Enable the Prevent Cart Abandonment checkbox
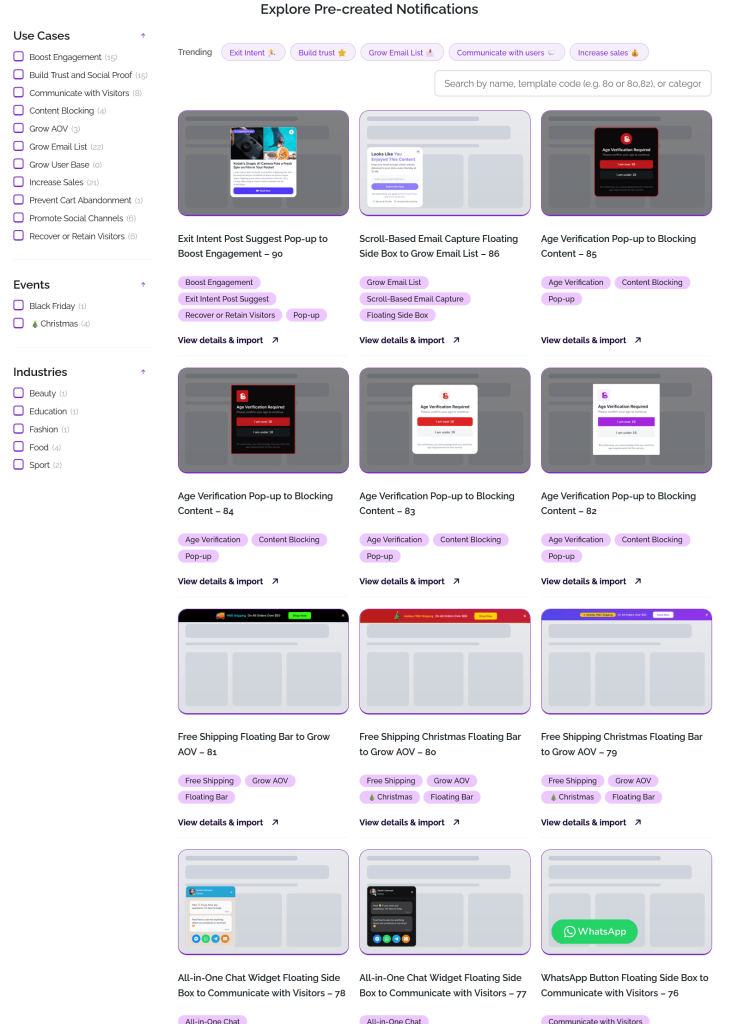The height and width of the screenshot is (1024, 738). coord(18,200)
